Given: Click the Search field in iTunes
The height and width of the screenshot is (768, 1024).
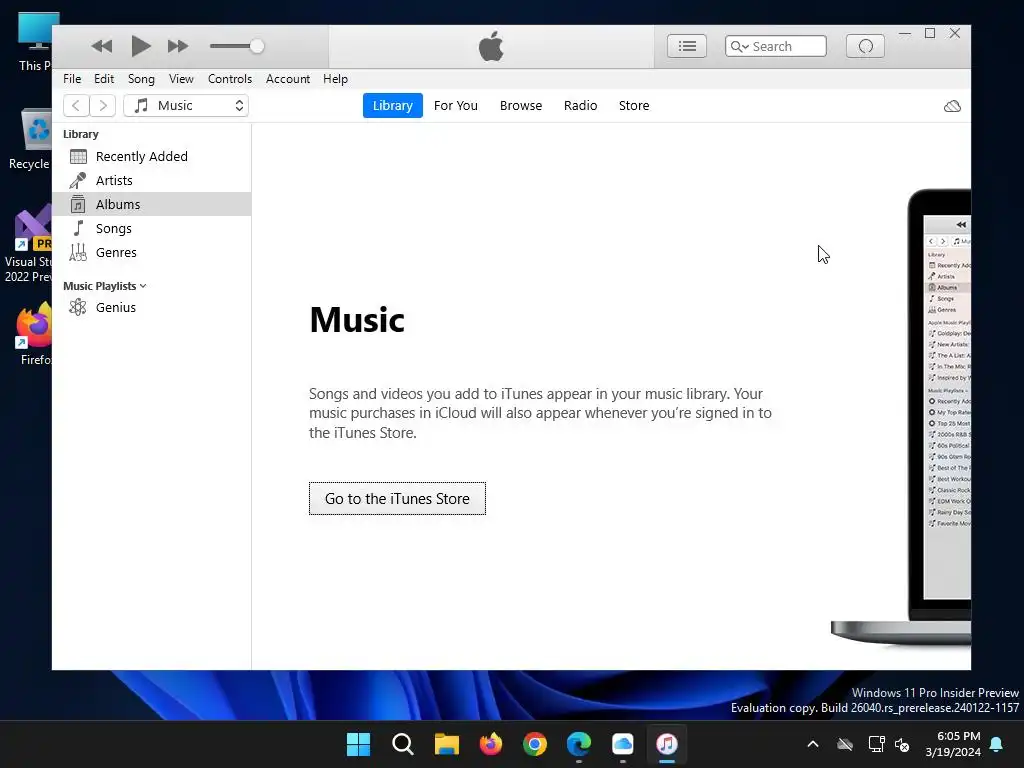Looking at the screenshot, I should point(775,46).
